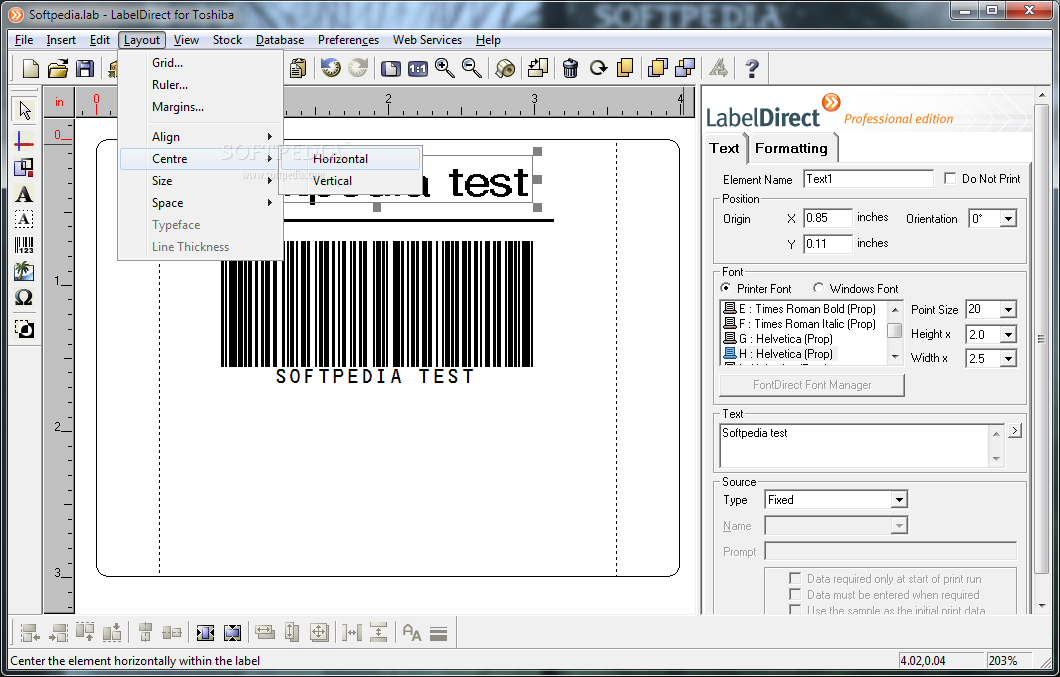Open the Point Size dropdown
This screenshot has height=677, width=1060.
1008,310
